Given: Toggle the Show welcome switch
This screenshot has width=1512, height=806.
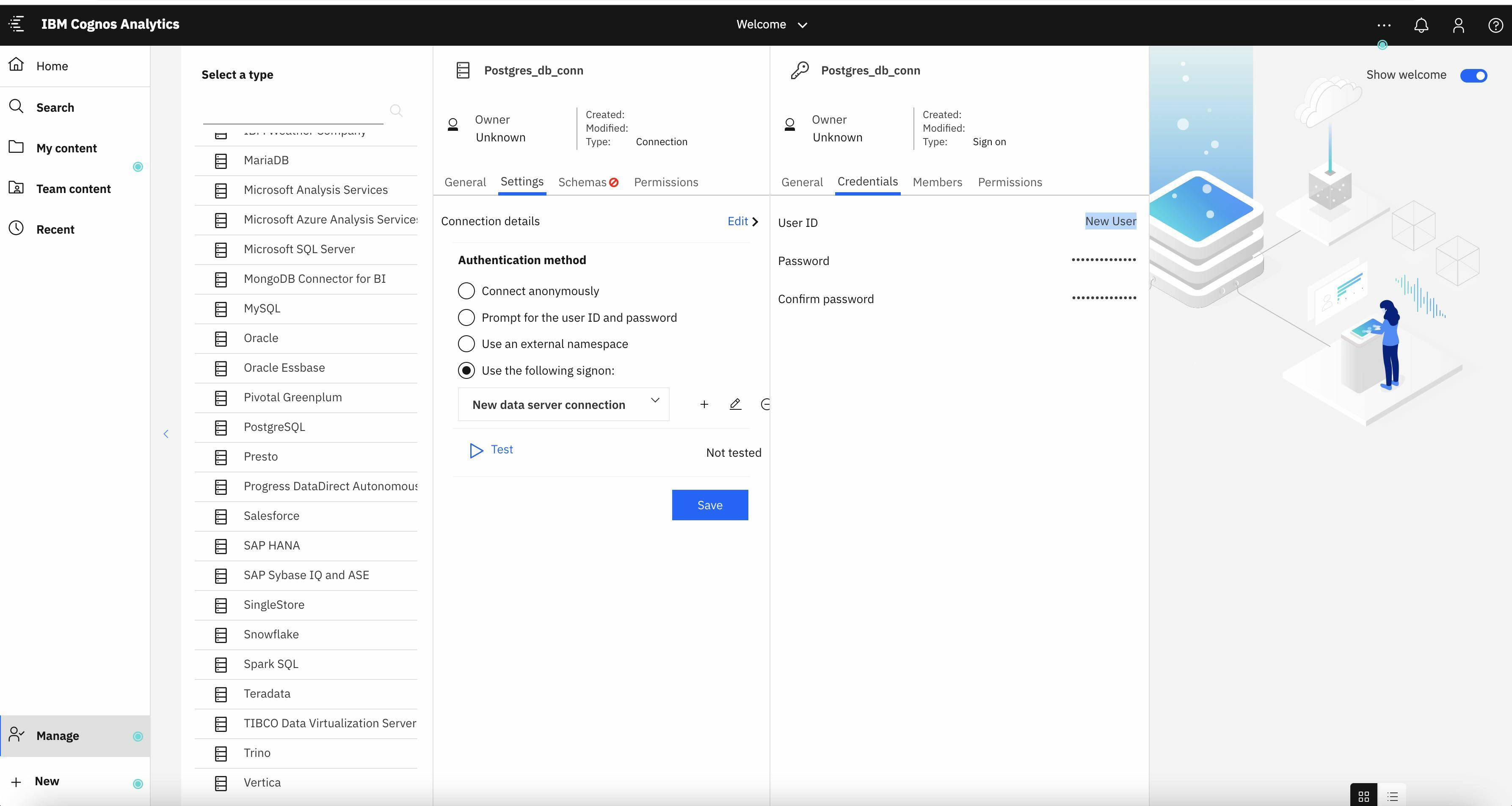Looking at the screenshot, I should click(1473, 75).
